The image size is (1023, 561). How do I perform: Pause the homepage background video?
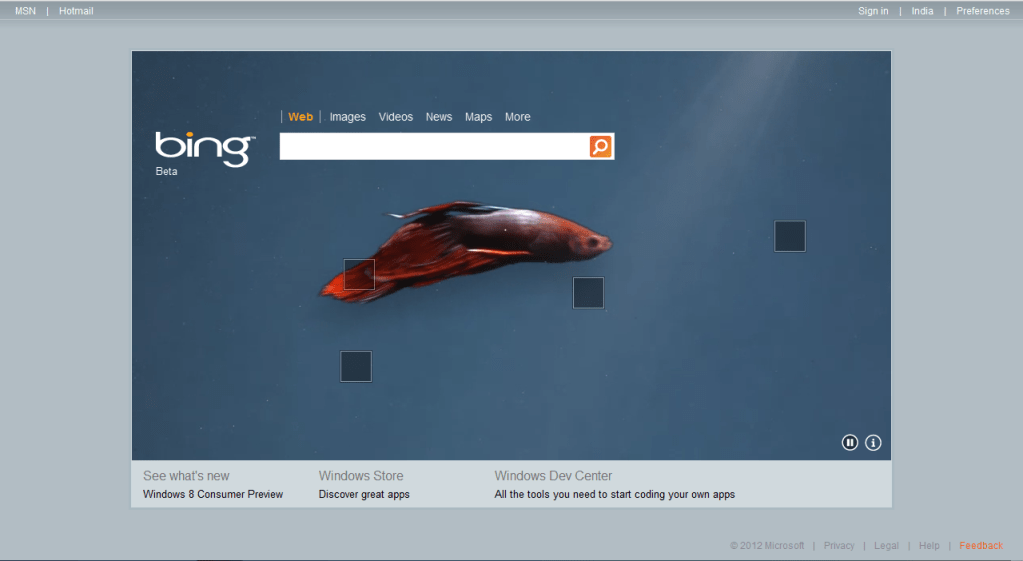tap(849, 442)
